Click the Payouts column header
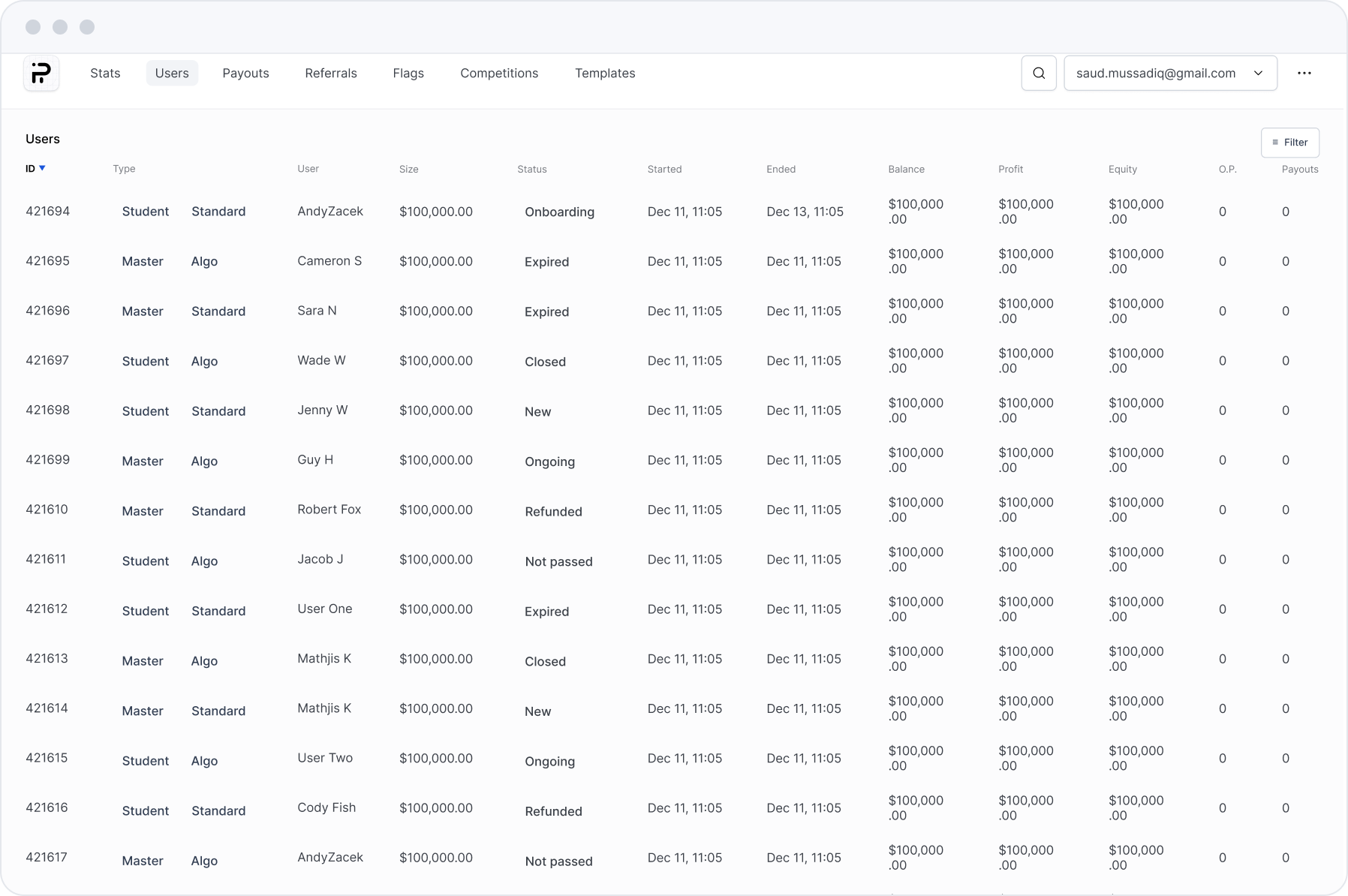This screenshot has width=1348, height=896. 1299,169
